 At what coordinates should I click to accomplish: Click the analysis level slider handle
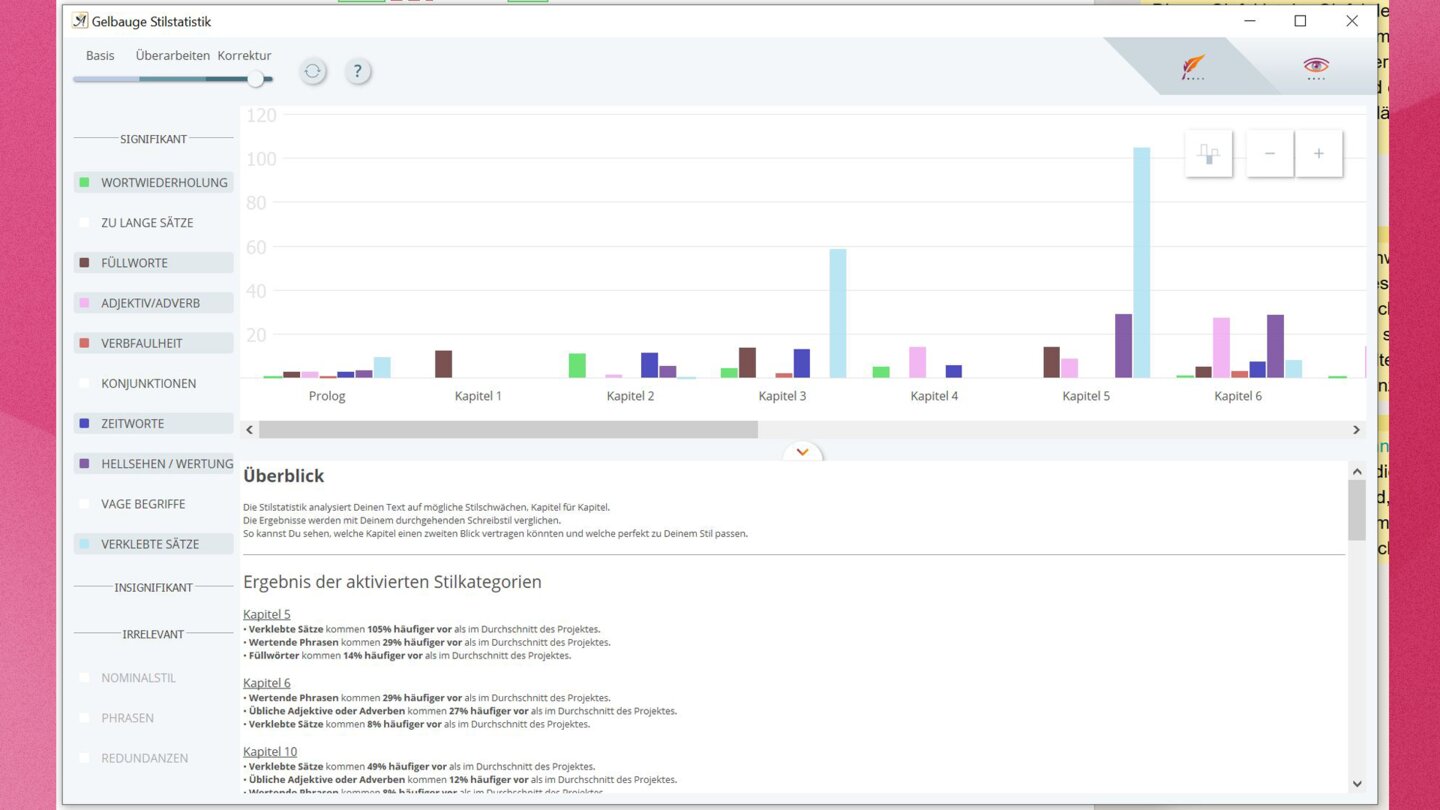point(256,79)
